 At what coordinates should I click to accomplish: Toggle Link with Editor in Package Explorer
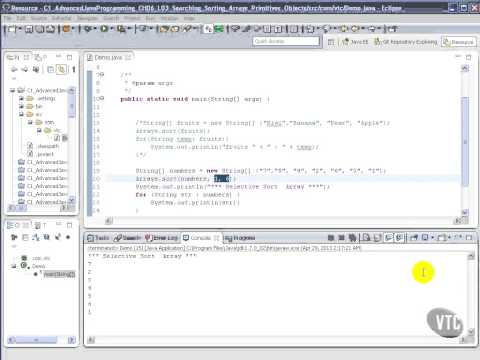pyautogui.click(x=61, y=69)
